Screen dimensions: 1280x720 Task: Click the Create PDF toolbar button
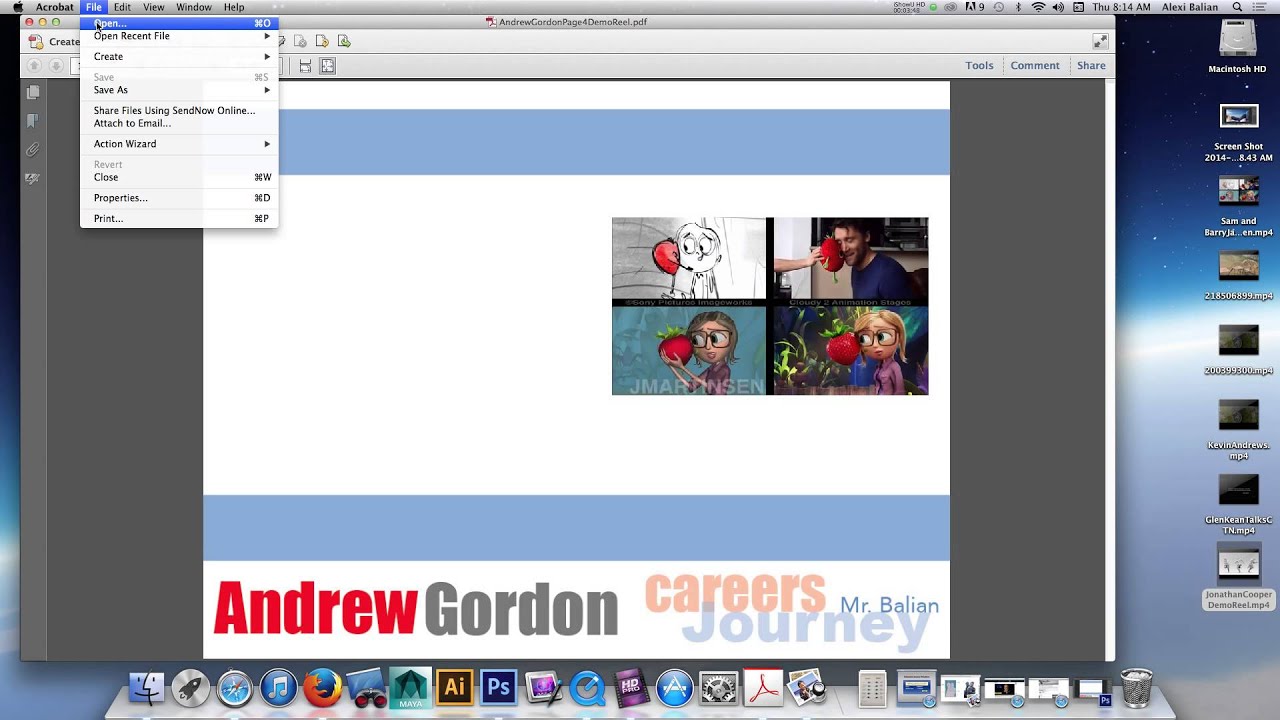pyautogui.click(x=55, y=42)
